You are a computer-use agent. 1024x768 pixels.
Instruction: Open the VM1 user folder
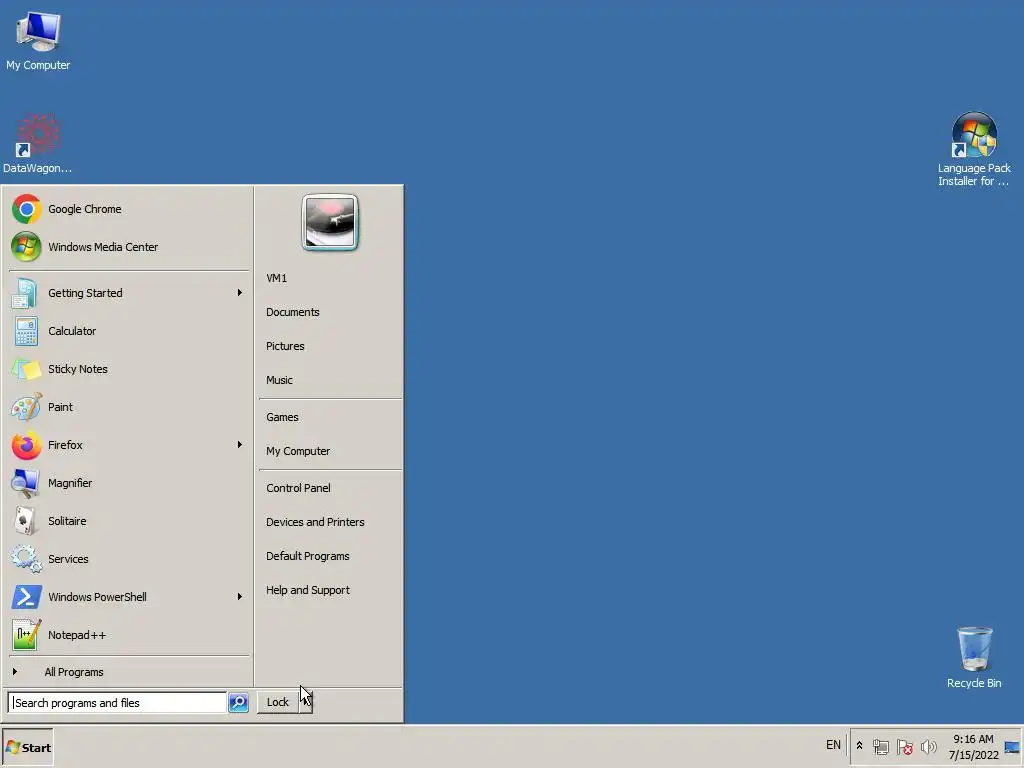(x=276, y=278)
